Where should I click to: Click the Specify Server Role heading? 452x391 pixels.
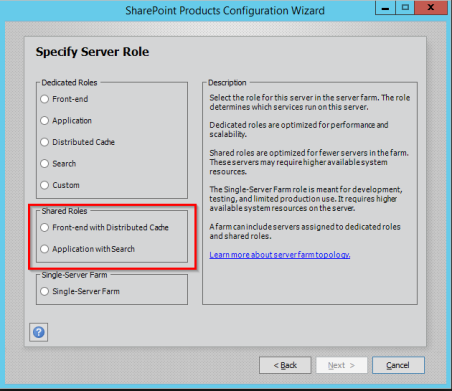coord(92,52)
